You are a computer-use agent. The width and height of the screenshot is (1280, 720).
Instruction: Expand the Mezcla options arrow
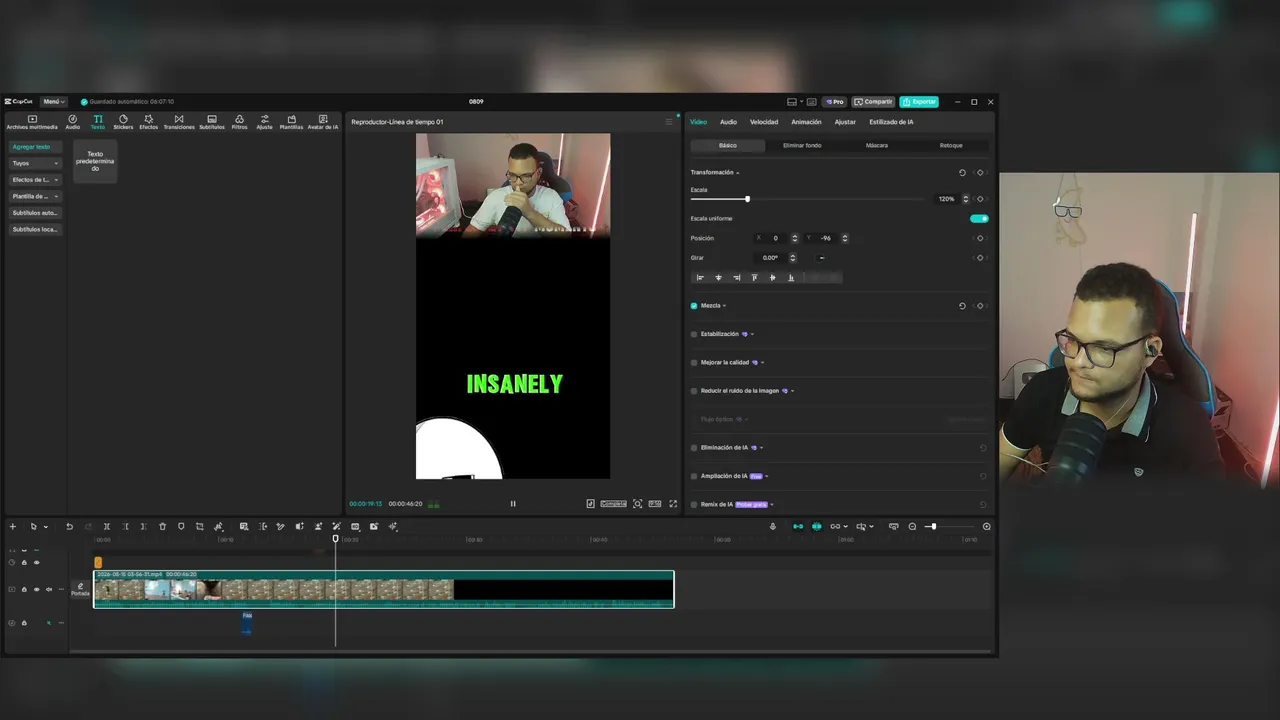pos(725,306)
